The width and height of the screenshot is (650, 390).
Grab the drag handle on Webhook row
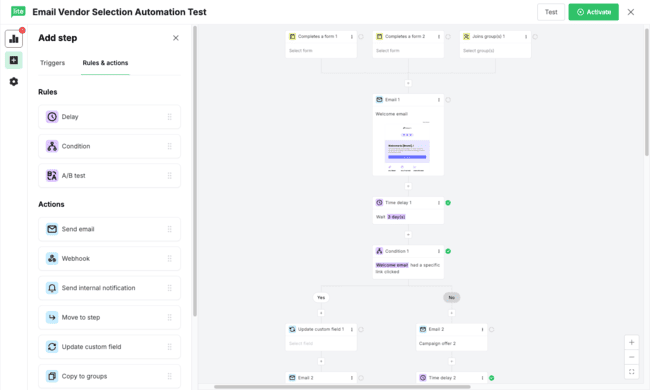pyautogui.click(x=170, y=259)
